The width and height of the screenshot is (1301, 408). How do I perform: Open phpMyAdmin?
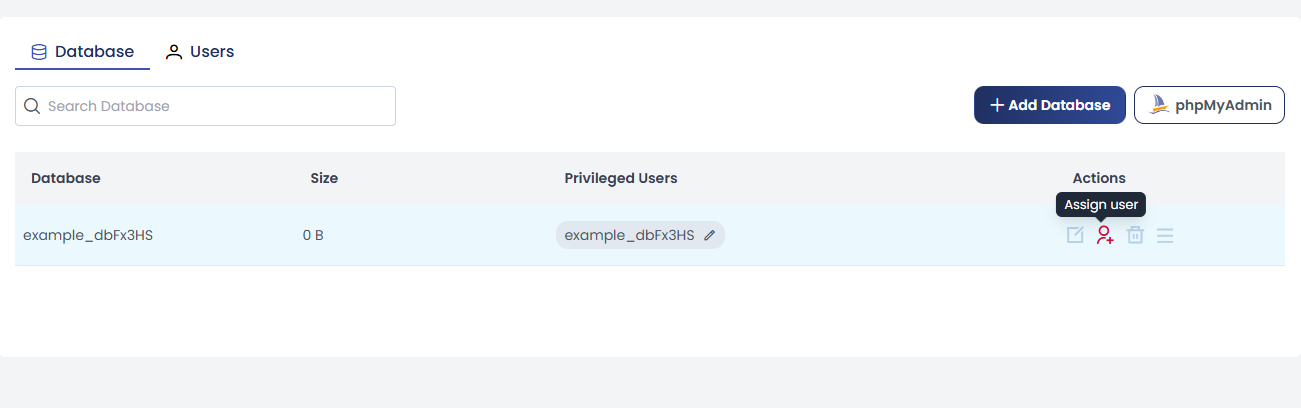pyautogui.click(x=1209, y=105)
